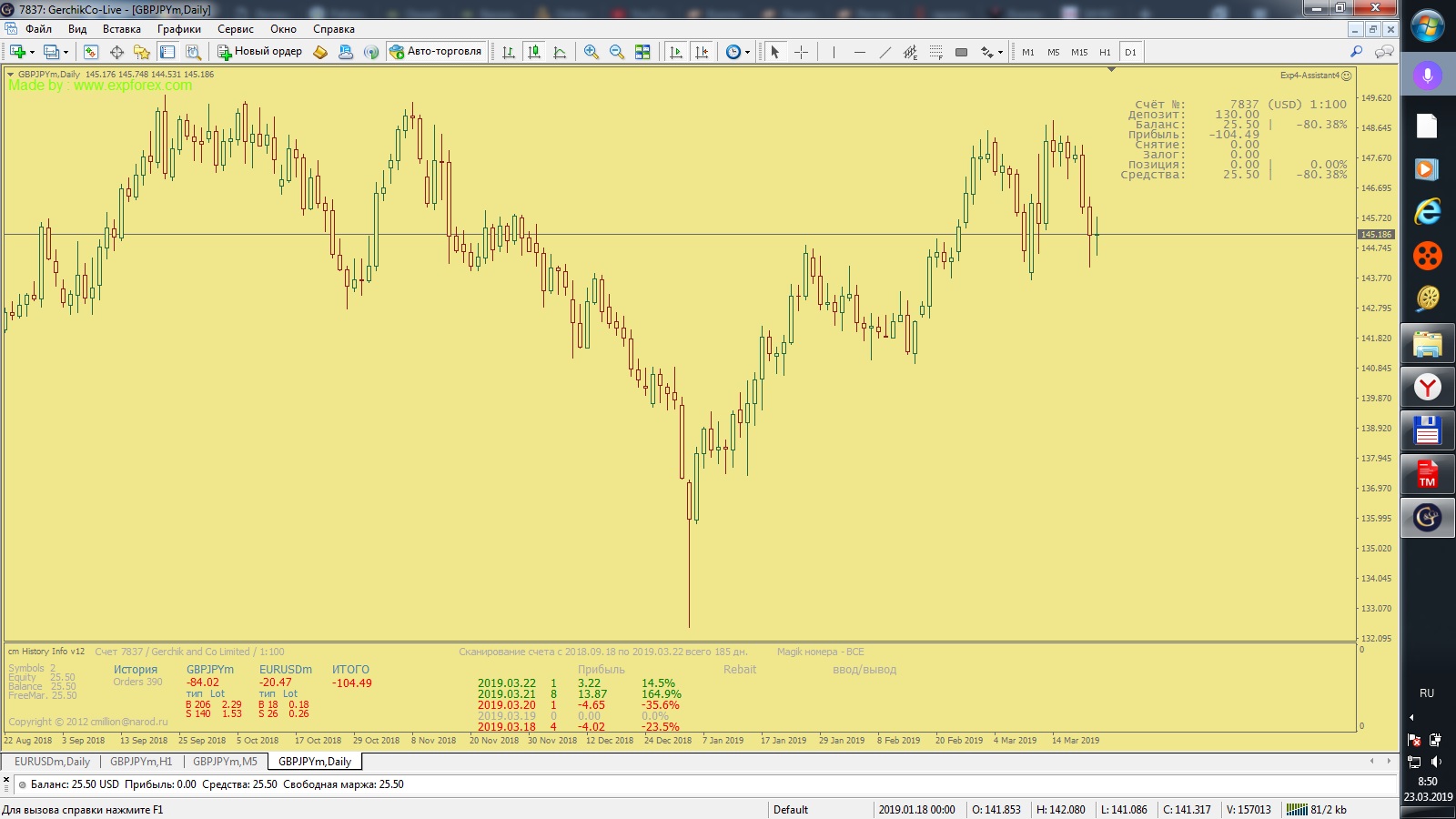Open the Signals broadcast icon
1456x819 pixels.
(x=371, y=52)
